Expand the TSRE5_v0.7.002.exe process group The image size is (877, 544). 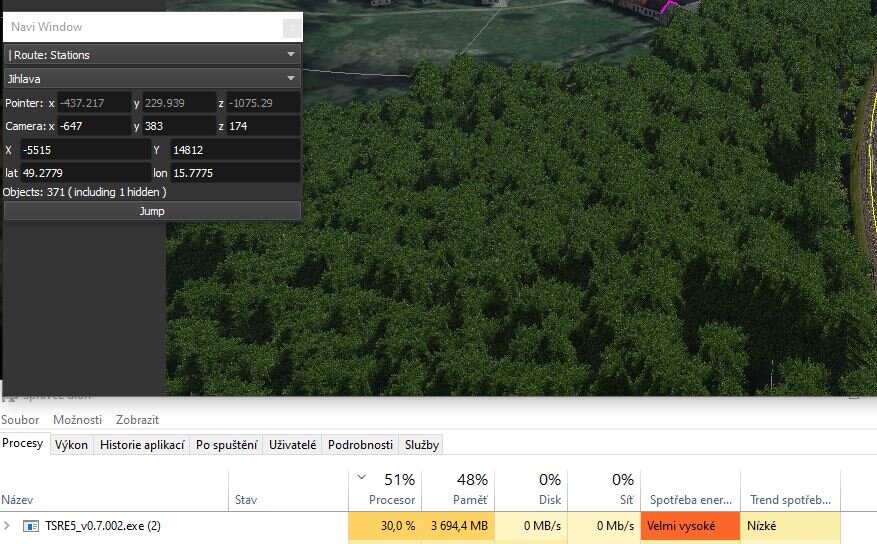pyautogui.click(x=8, y=525)
